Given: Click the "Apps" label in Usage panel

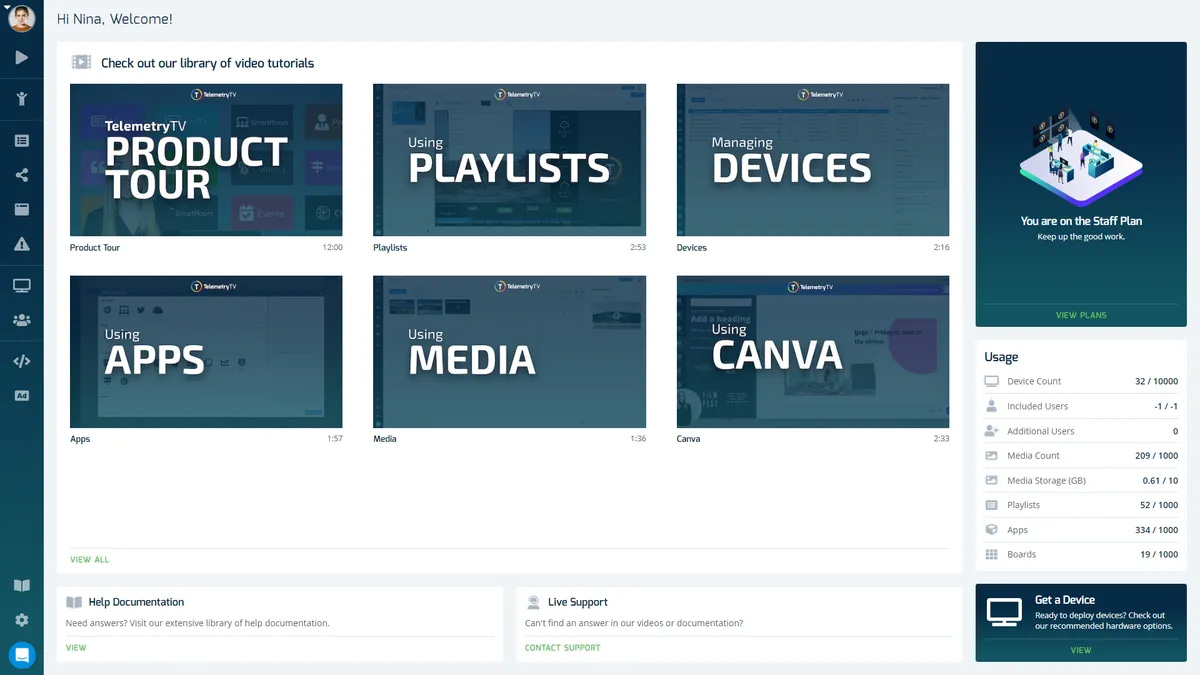Looking at the screenshot, I should pos(1017,530).
